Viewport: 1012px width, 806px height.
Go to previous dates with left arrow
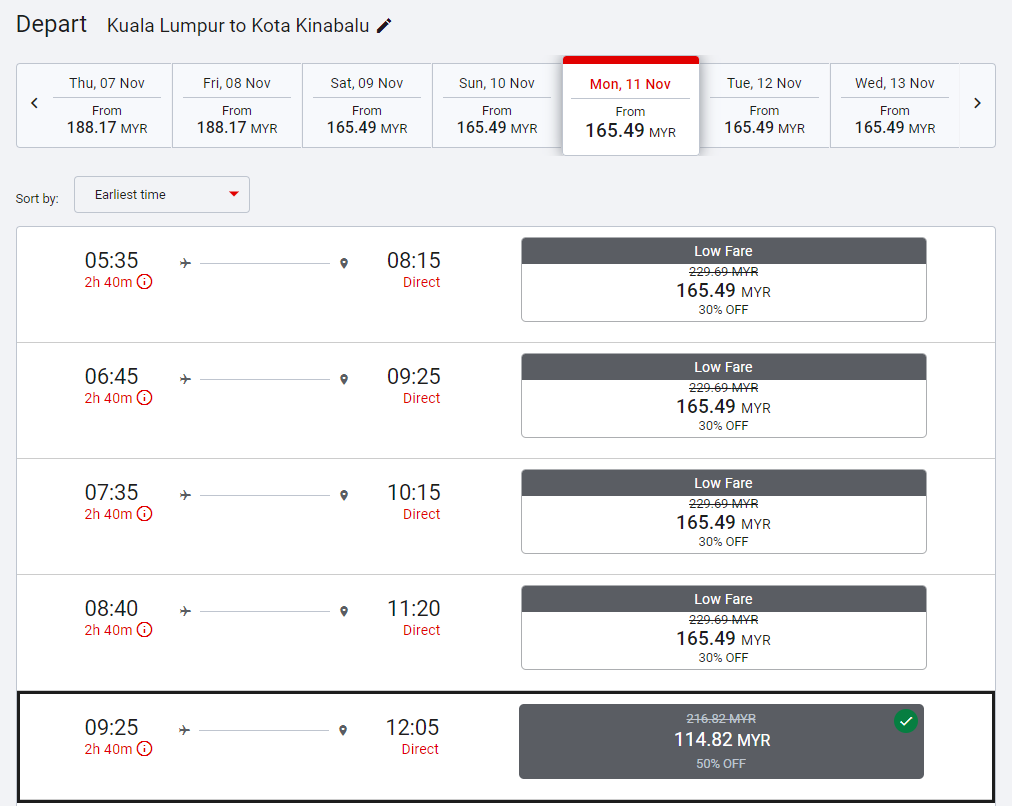(35, 104)
